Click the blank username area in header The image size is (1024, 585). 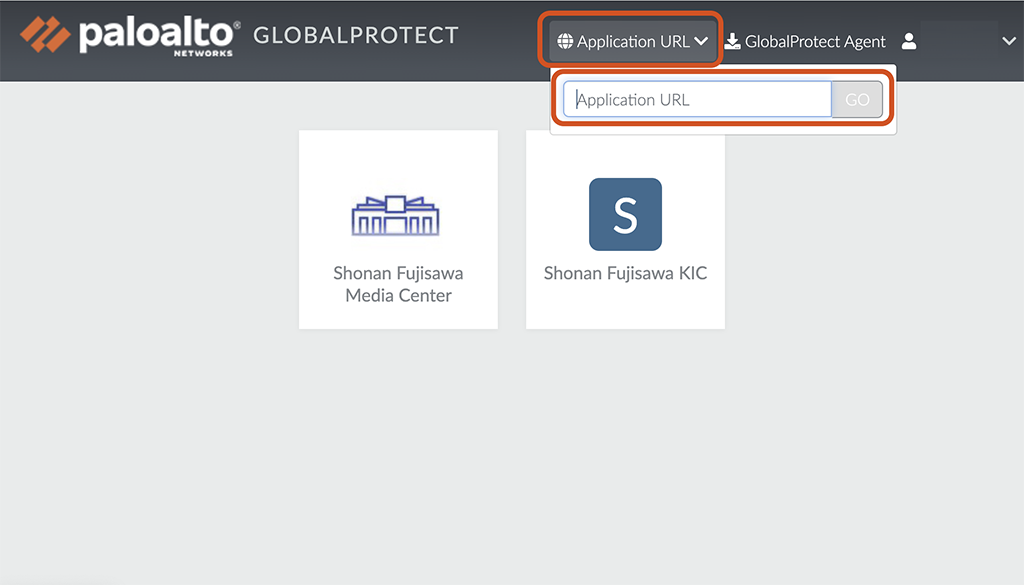[958, 42]
